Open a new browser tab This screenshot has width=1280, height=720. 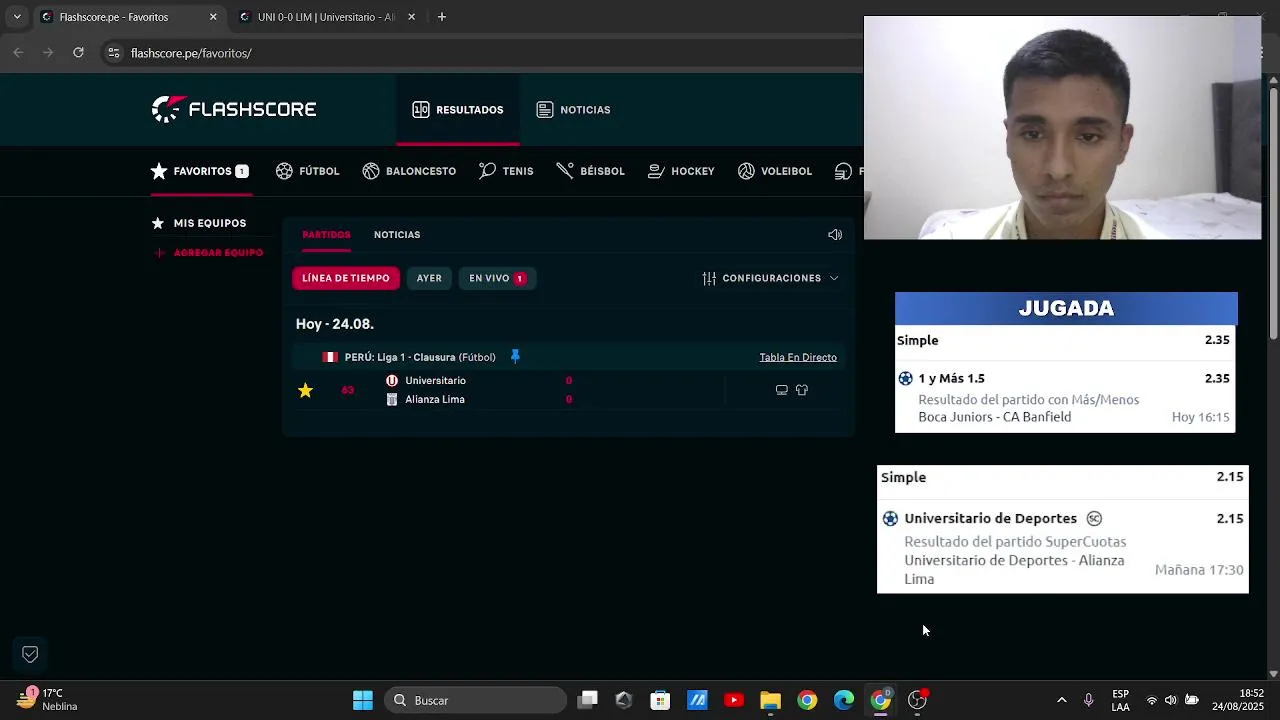(x=442, y=17)
